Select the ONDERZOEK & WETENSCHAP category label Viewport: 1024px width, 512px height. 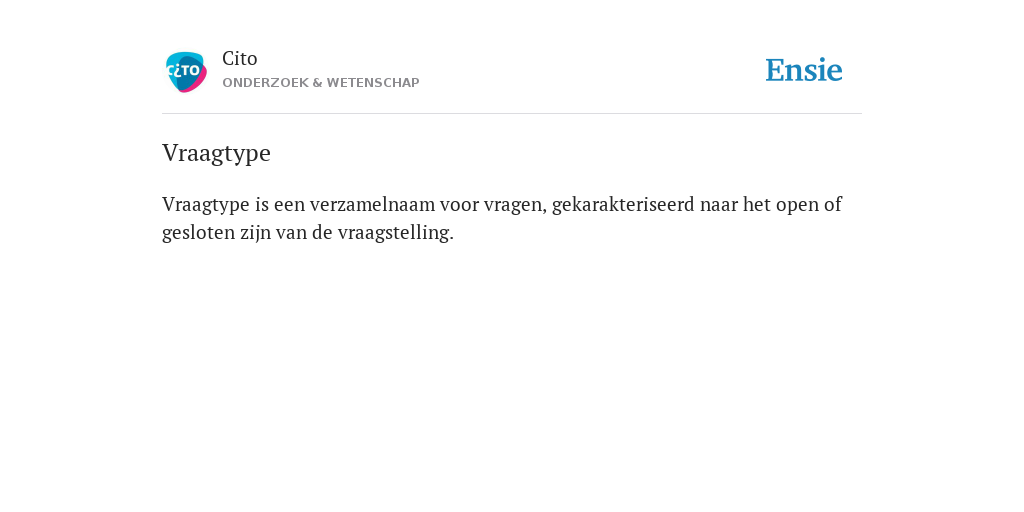click(321, 83)
